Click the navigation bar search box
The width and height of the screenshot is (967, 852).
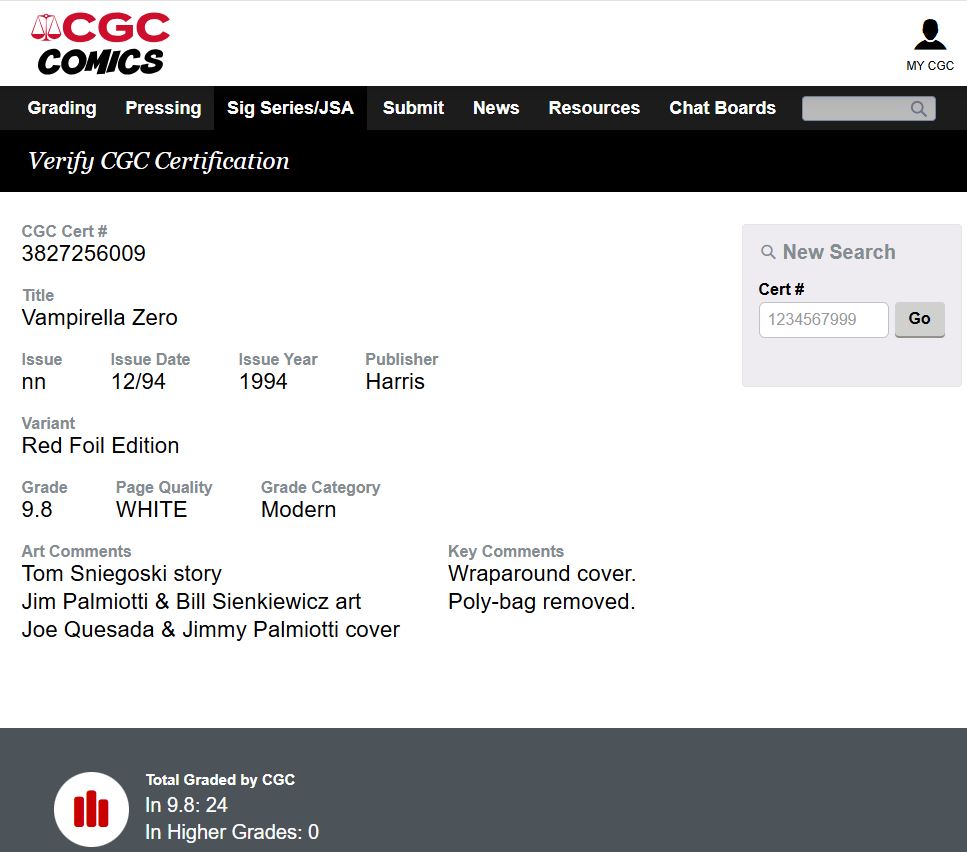tap(856, 109)
